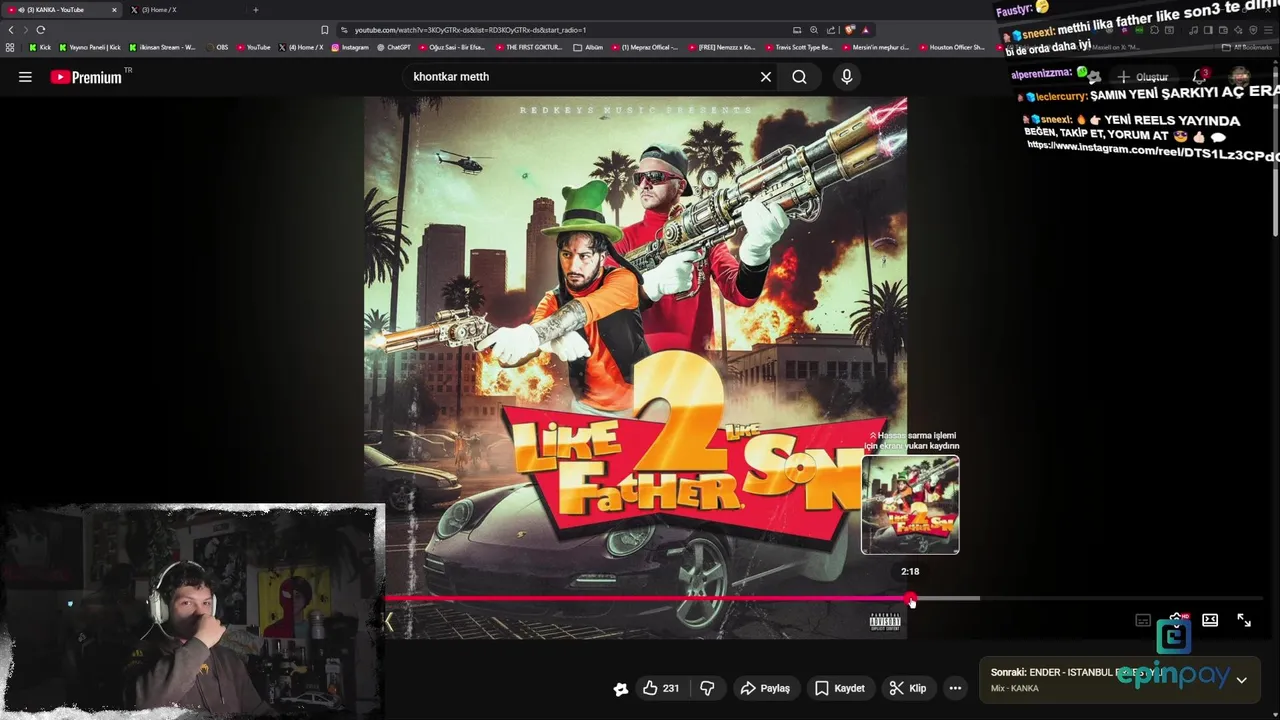Open the Albüm bookmarks folder
Image resolution: width=1280 pixels, height=720 pixels.
[589, 47]
